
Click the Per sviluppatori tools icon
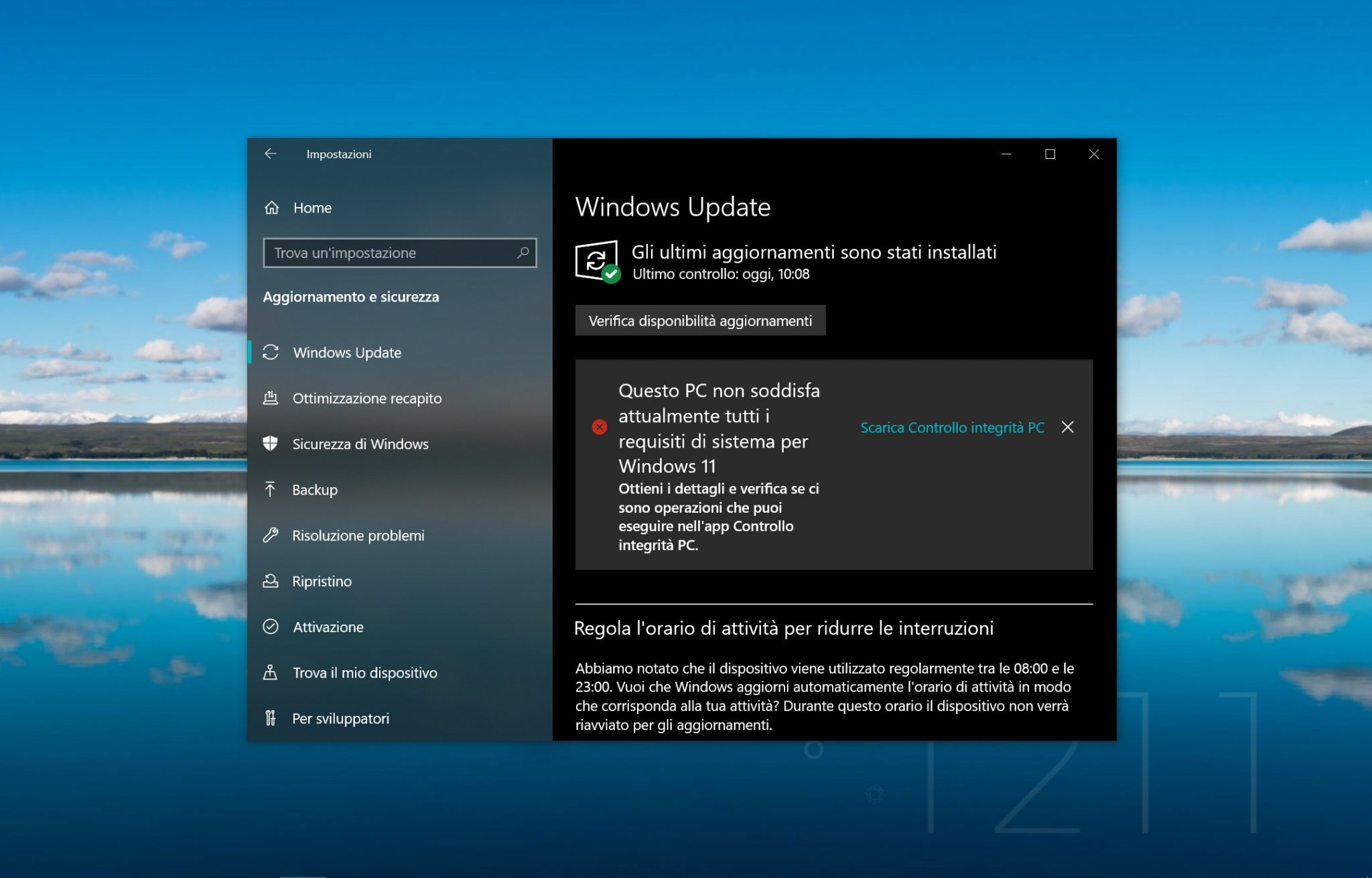tap(270, 718)
